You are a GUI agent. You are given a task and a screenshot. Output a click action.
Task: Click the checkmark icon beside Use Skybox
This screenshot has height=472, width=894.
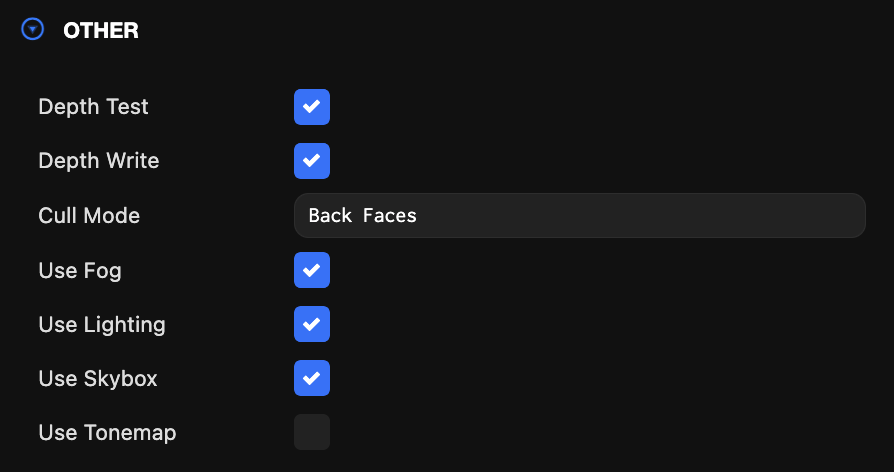point(312,378)
